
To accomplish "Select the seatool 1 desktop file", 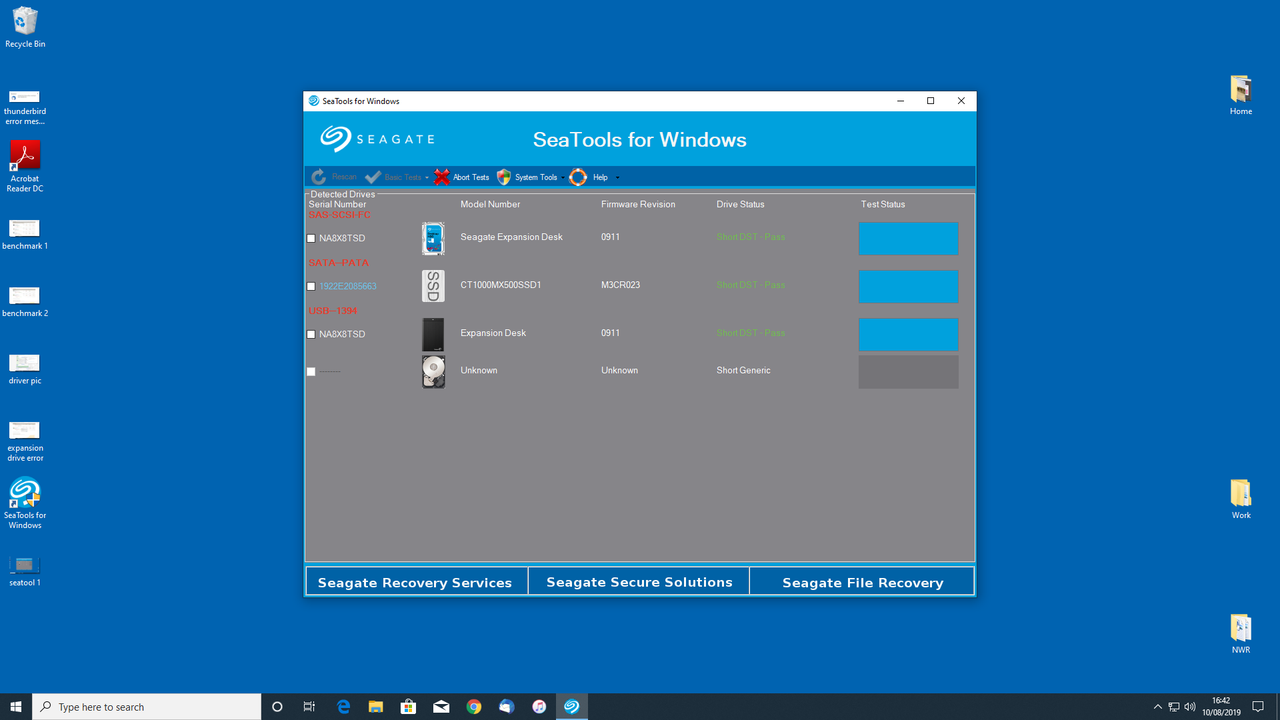I will pos(25,571).
